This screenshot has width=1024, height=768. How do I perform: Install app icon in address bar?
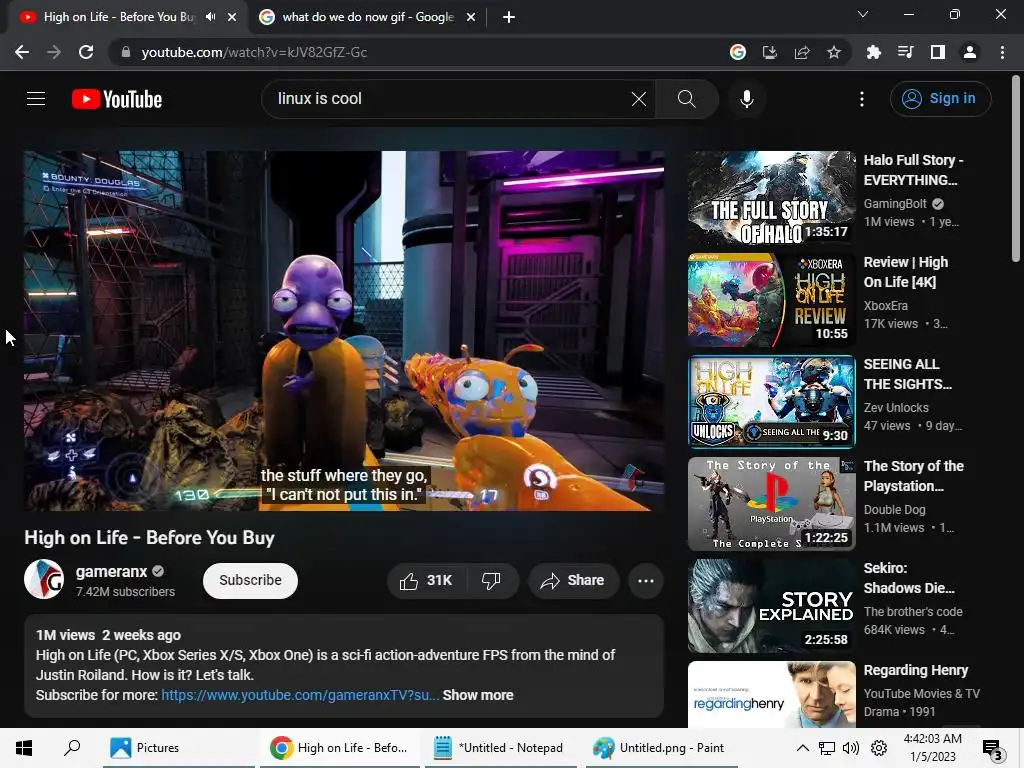click(x=770, y=52)
